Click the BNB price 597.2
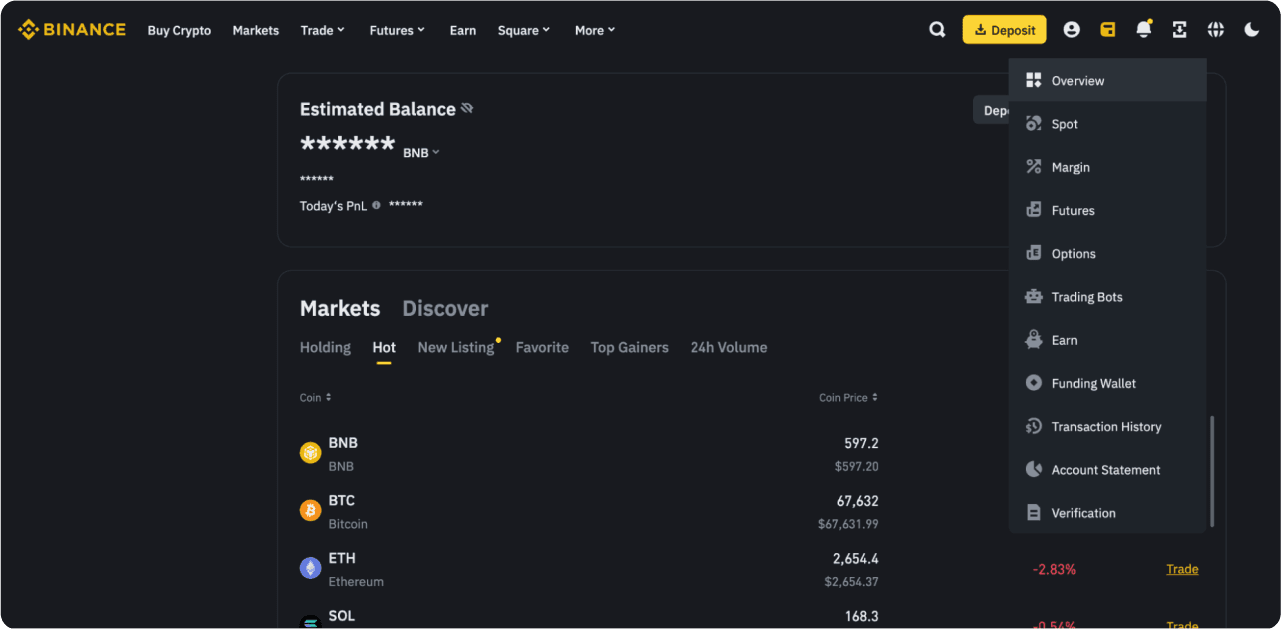 861,443
